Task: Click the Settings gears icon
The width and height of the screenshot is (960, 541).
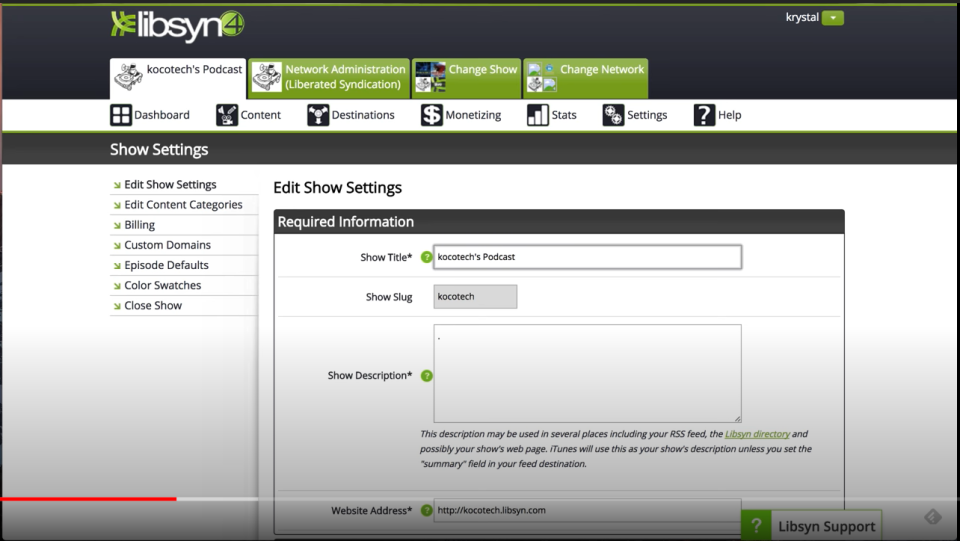Action: 613,115
